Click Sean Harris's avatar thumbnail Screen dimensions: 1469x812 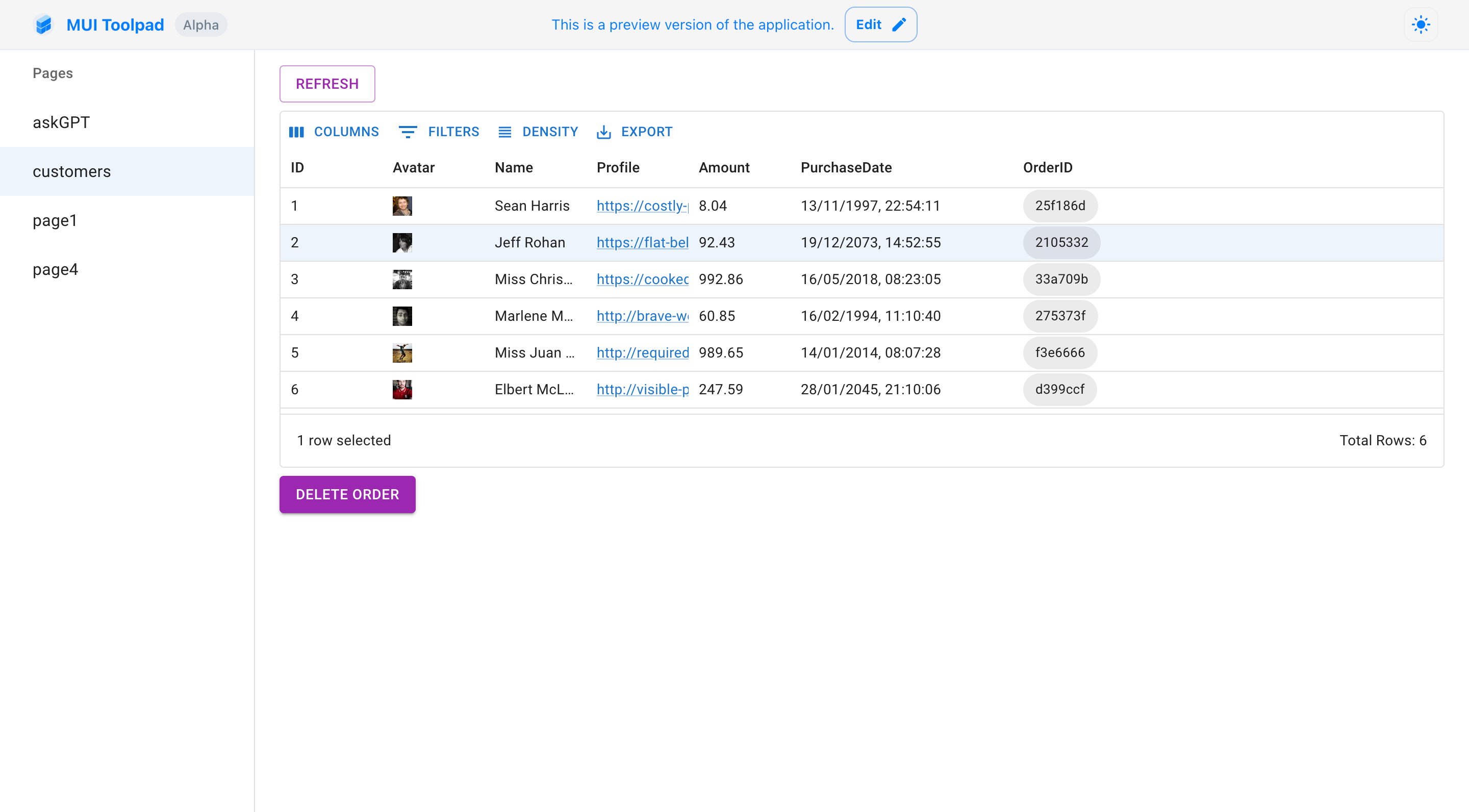pos(402,206)
